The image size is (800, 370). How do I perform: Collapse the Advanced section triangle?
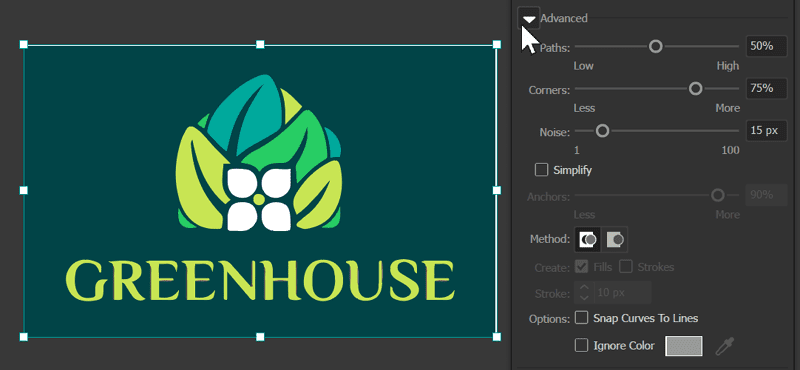pyautogui.click(x=529, y=18)
